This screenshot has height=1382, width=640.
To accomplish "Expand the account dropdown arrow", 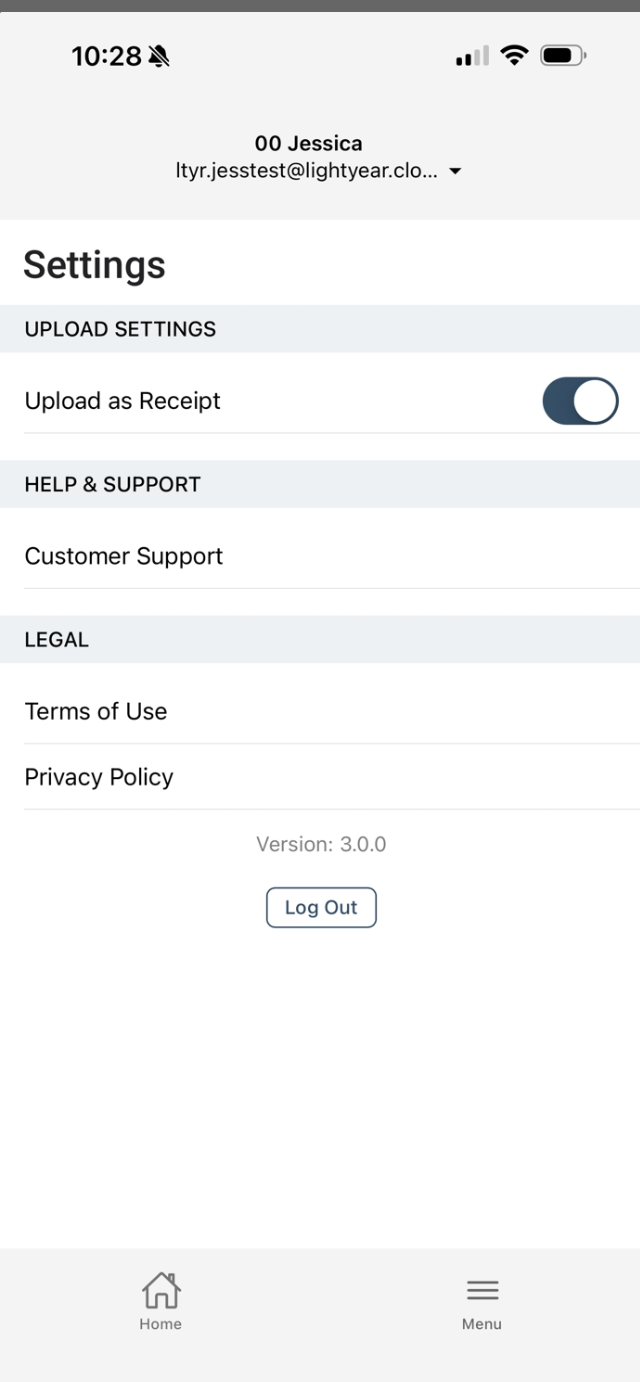I will (x=455, y=172).
